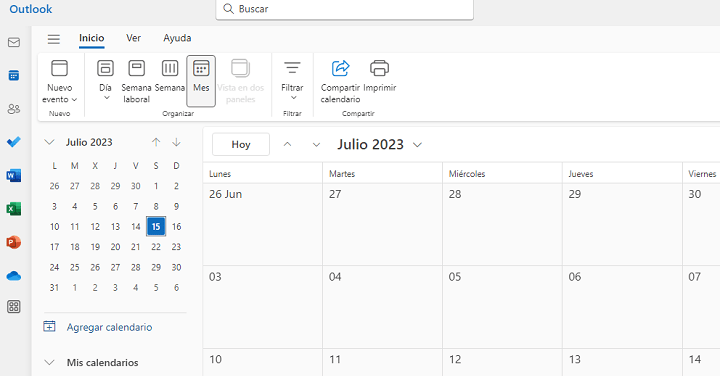Launch Word from the sidebar
Image resolution: width=720 pixels, height=376 pixels.
click(x=14, y=175)
